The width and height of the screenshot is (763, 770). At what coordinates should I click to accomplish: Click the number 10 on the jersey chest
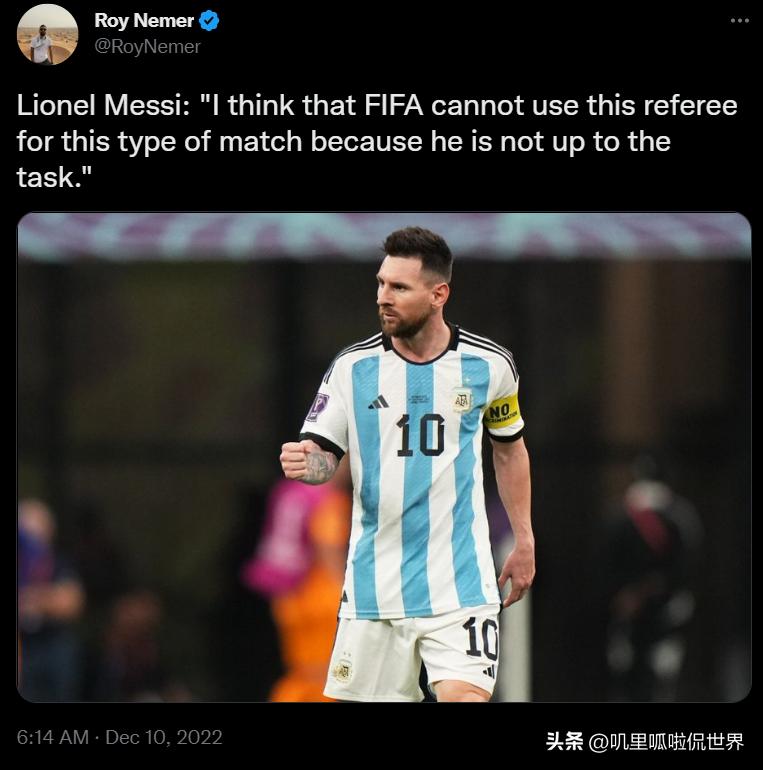tap(420, 435)
